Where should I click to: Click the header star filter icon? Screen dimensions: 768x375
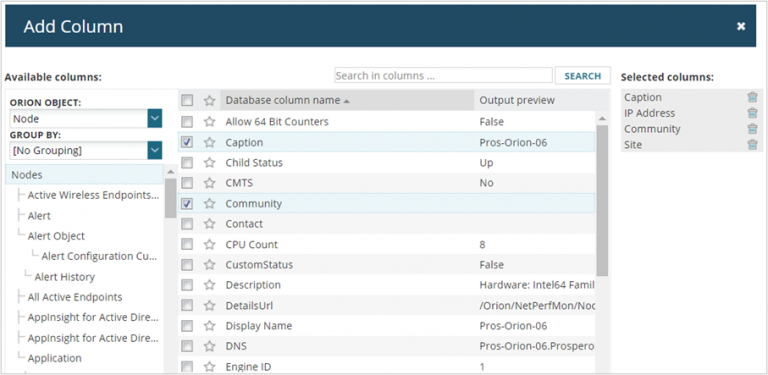click(x=210, y=100)
